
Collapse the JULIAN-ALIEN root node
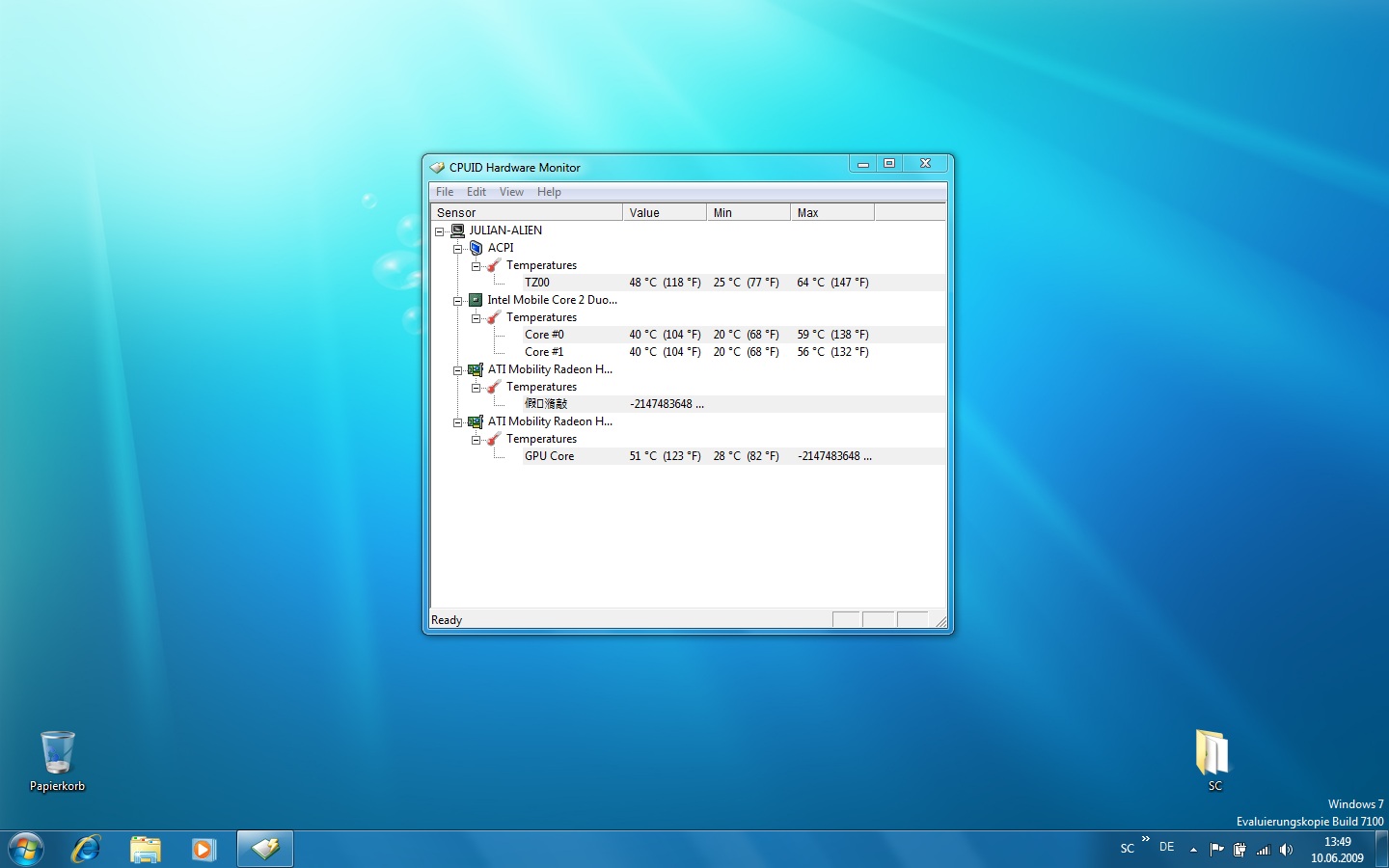(x=439, y=231)
